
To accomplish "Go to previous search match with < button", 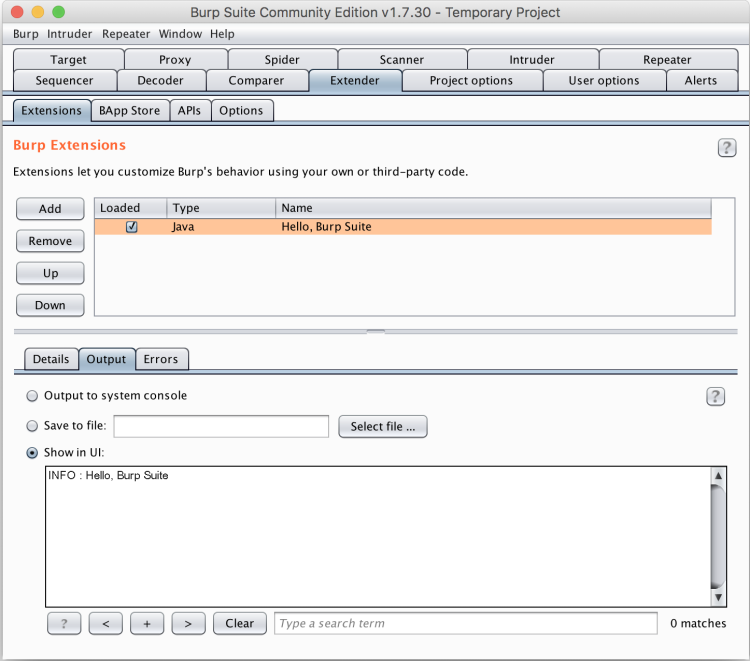I will (106, 624).
